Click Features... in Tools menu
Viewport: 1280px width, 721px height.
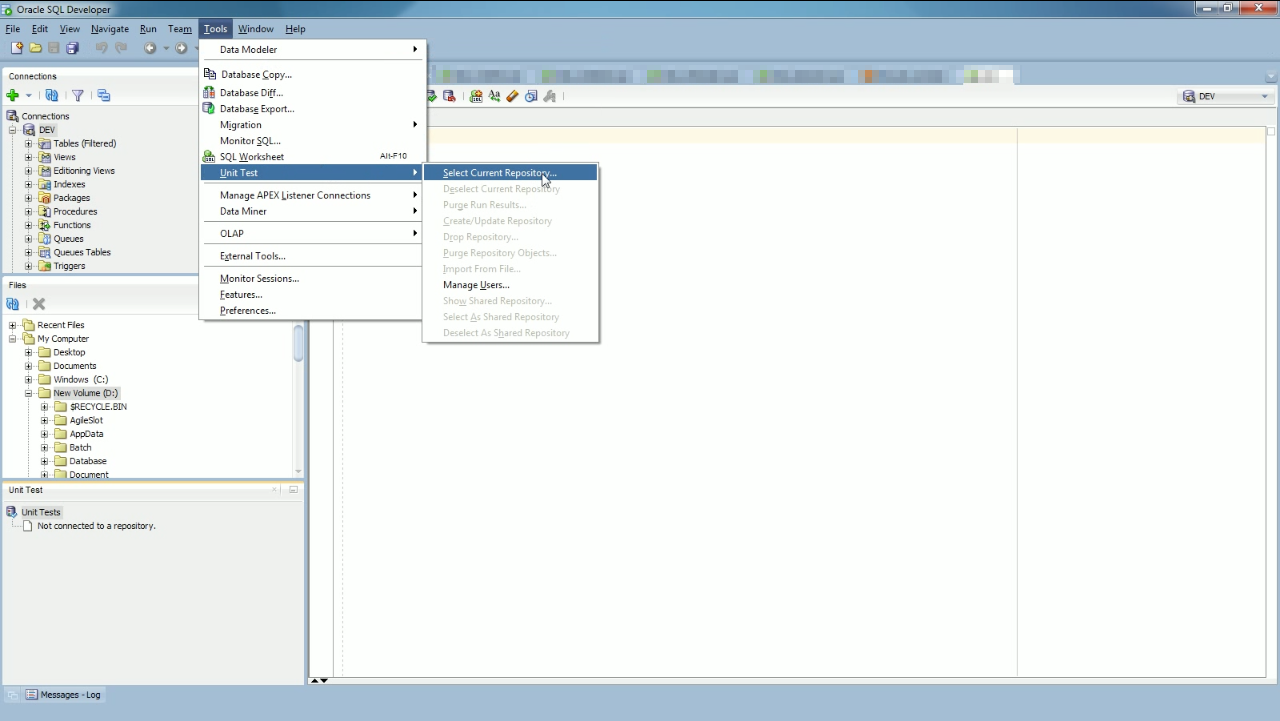[x=312, y=295]
